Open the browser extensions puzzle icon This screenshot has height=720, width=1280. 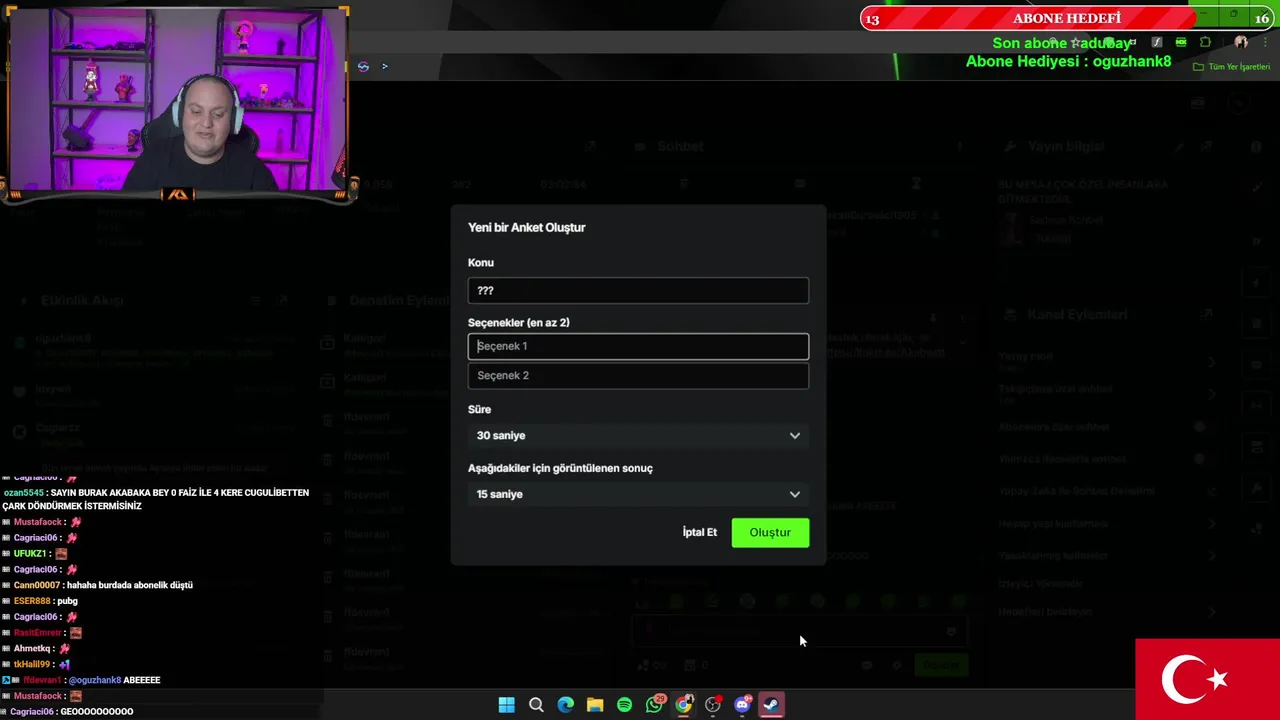1205,42
